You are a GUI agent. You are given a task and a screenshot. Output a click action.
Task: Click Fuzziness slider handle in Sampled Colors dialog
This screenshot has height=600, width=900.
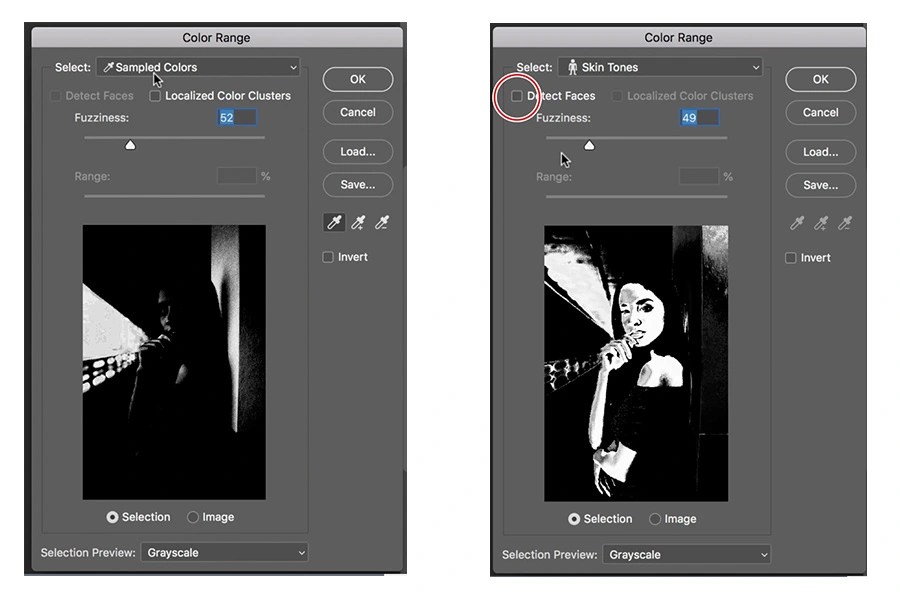(x=130, y=145)
